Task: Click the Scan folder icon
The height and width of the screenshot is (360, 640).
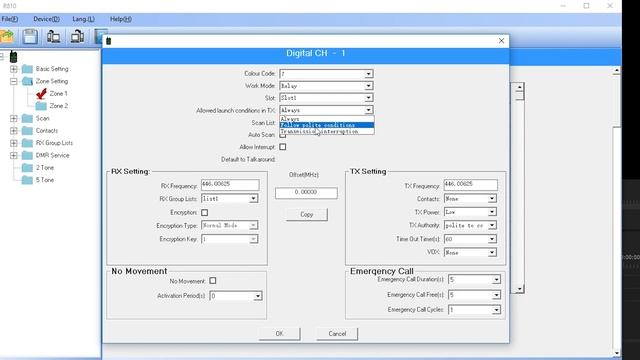Action: click(27, 118)
